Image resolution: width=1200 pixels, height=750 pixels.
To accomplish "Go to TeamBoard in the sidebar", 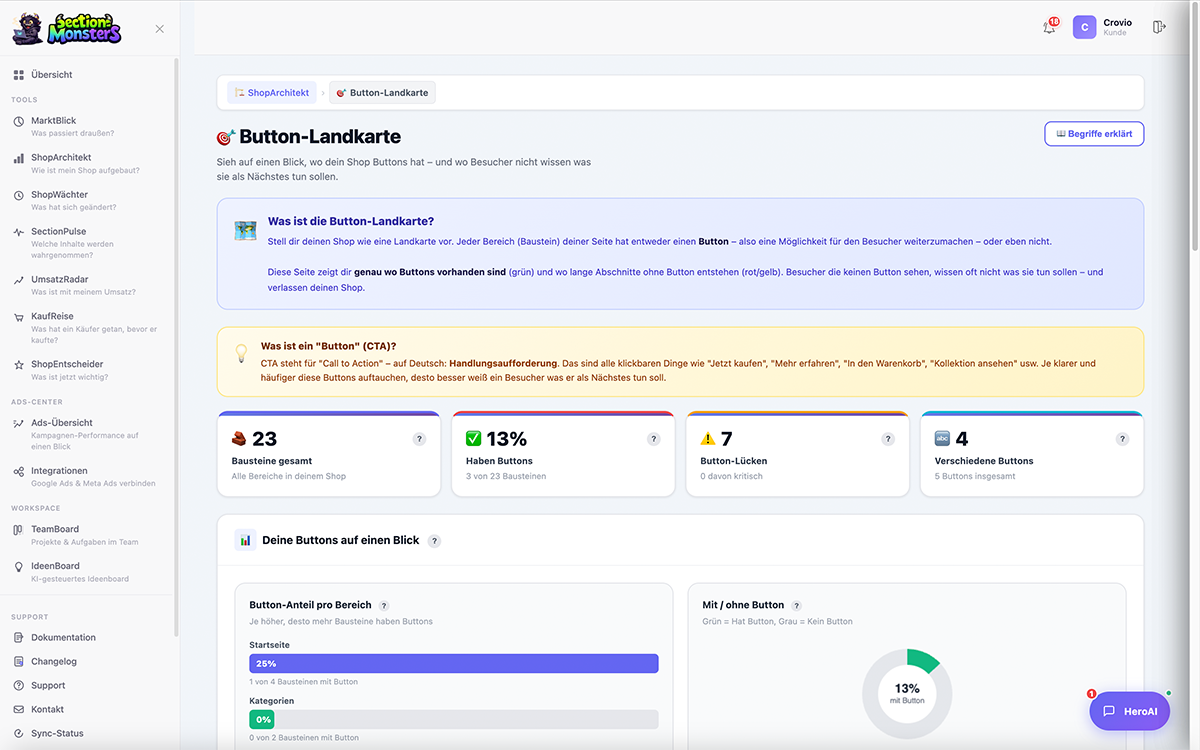I will [x=88, y=535].
